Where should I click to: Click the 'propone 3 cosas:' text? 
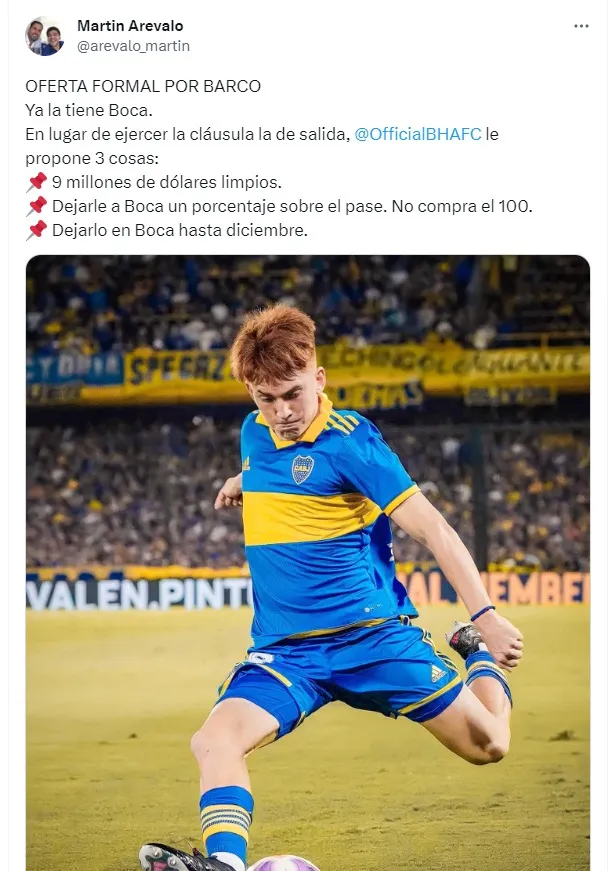[x=92, y=158]
